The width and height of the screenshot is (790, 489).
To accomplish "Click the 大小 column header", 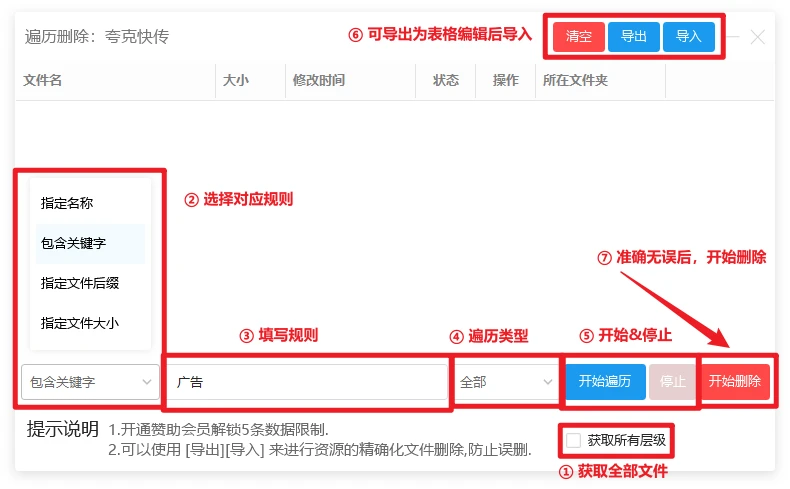I will point(235,81).
